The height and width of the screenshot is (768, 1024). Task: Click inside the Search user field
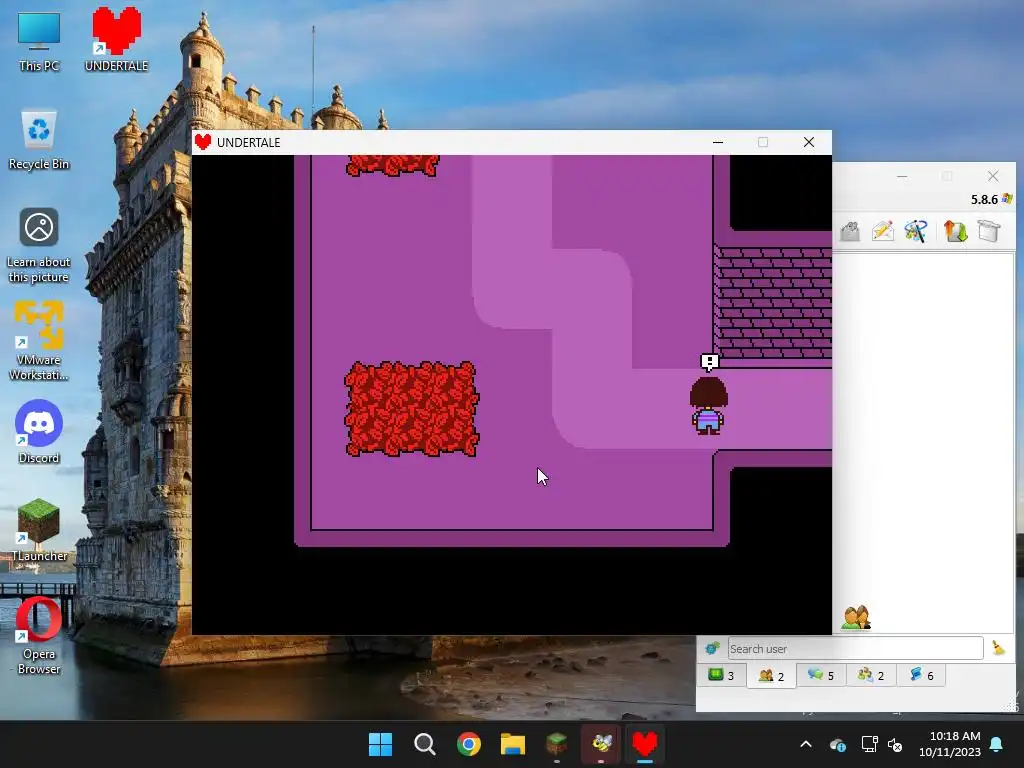click(856, 648)
